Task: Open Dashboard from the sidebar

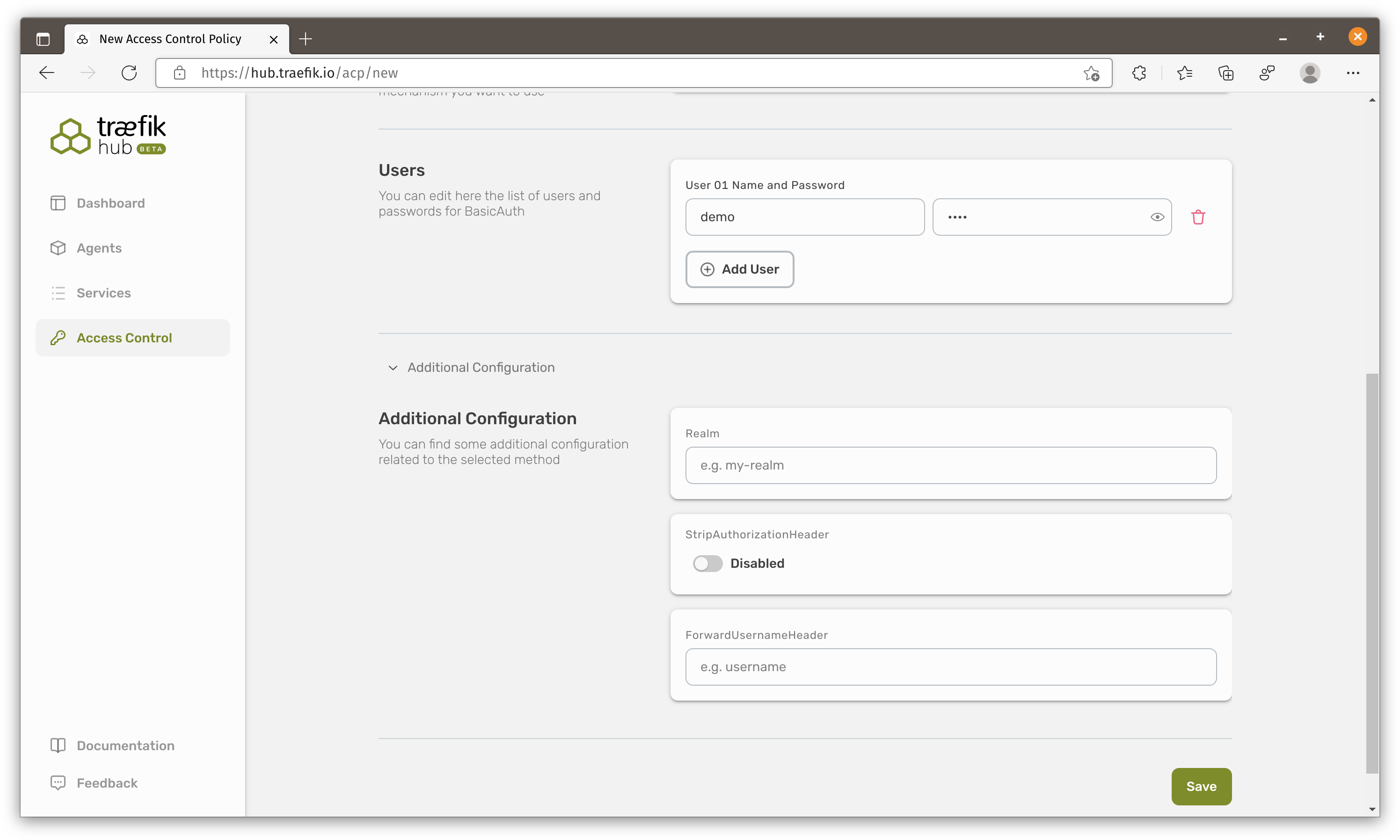Action: tap(110, 203)
